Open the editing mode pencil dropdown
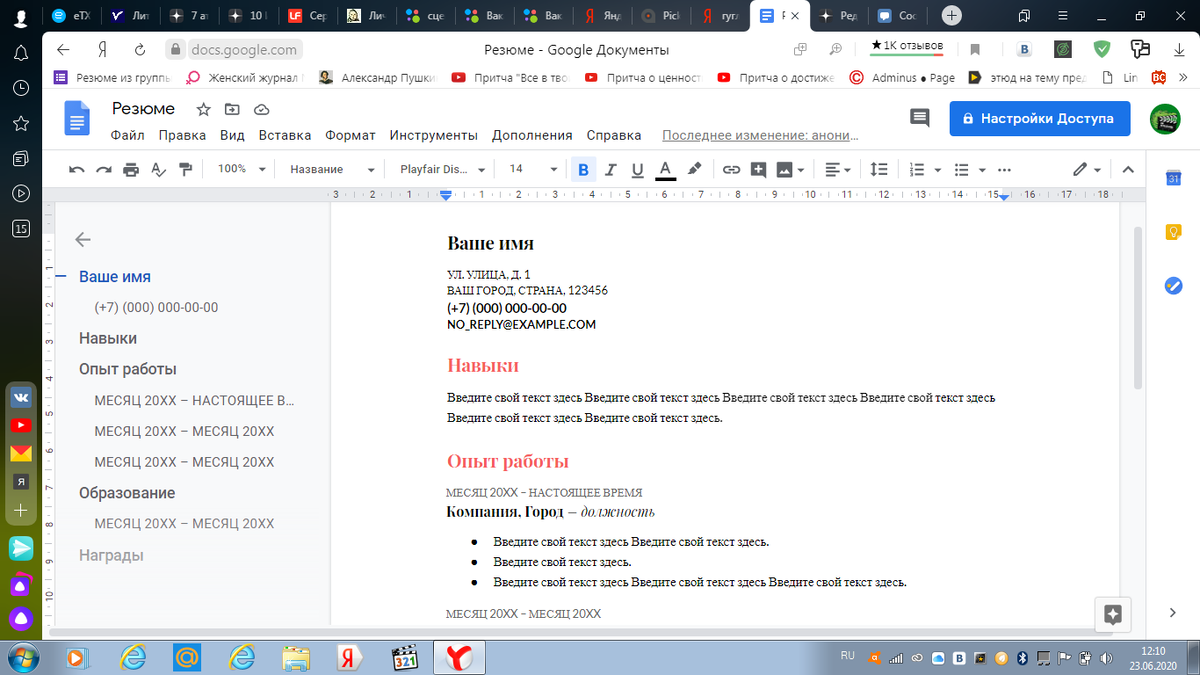The height and width of the screenshot is (675, 1200). 1087,170
